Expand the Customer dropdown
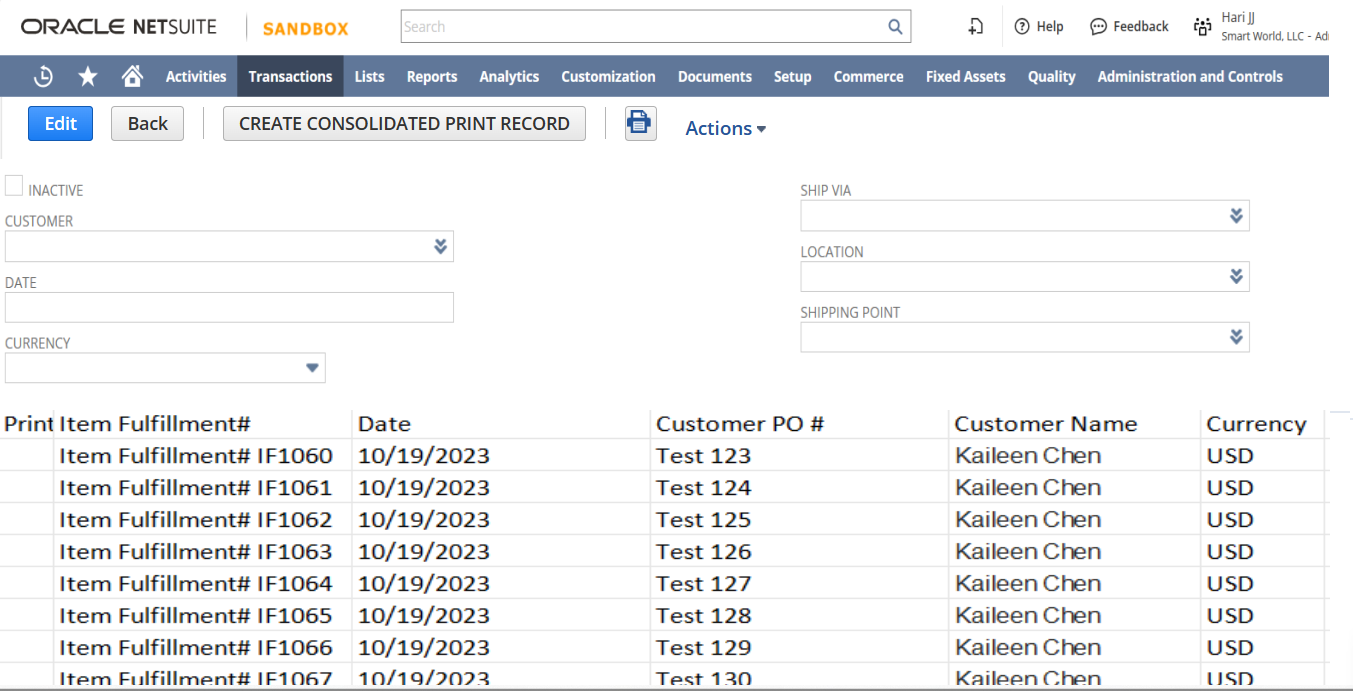The width and height of the screenshot is (1353, 691). point(440,247)
